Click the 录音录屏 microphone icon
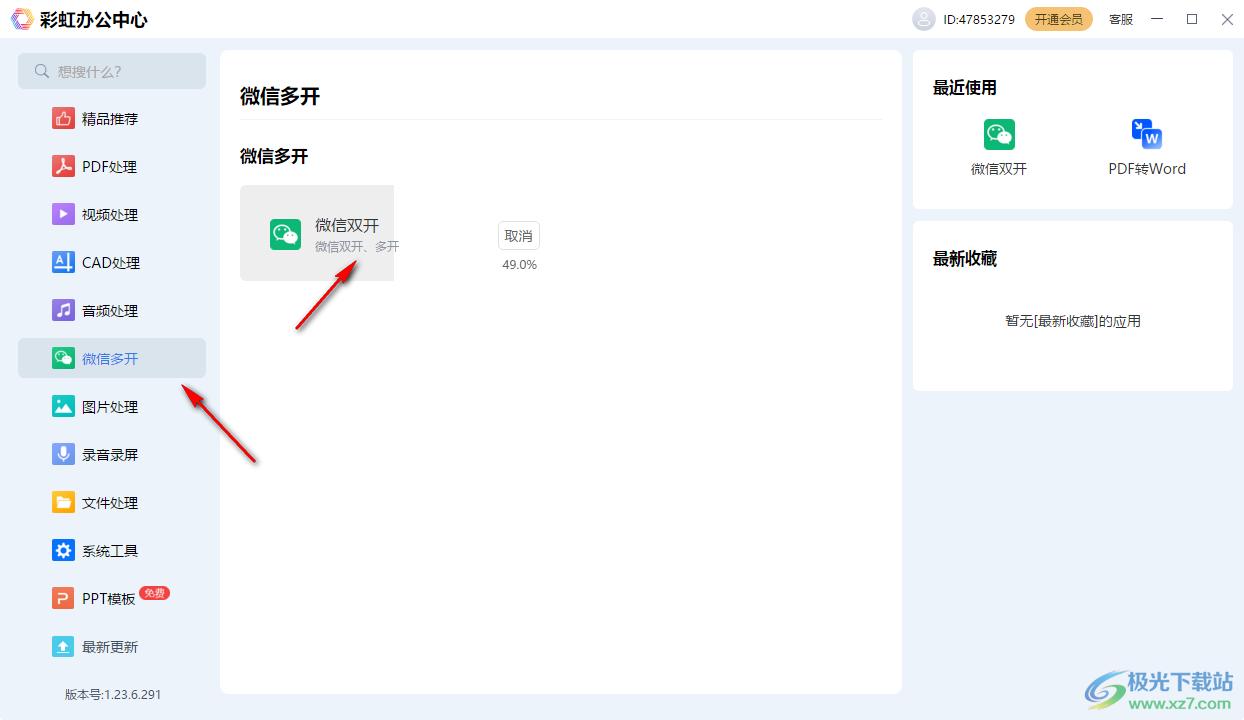1244x720 pixels. click(x=63, y=455)
